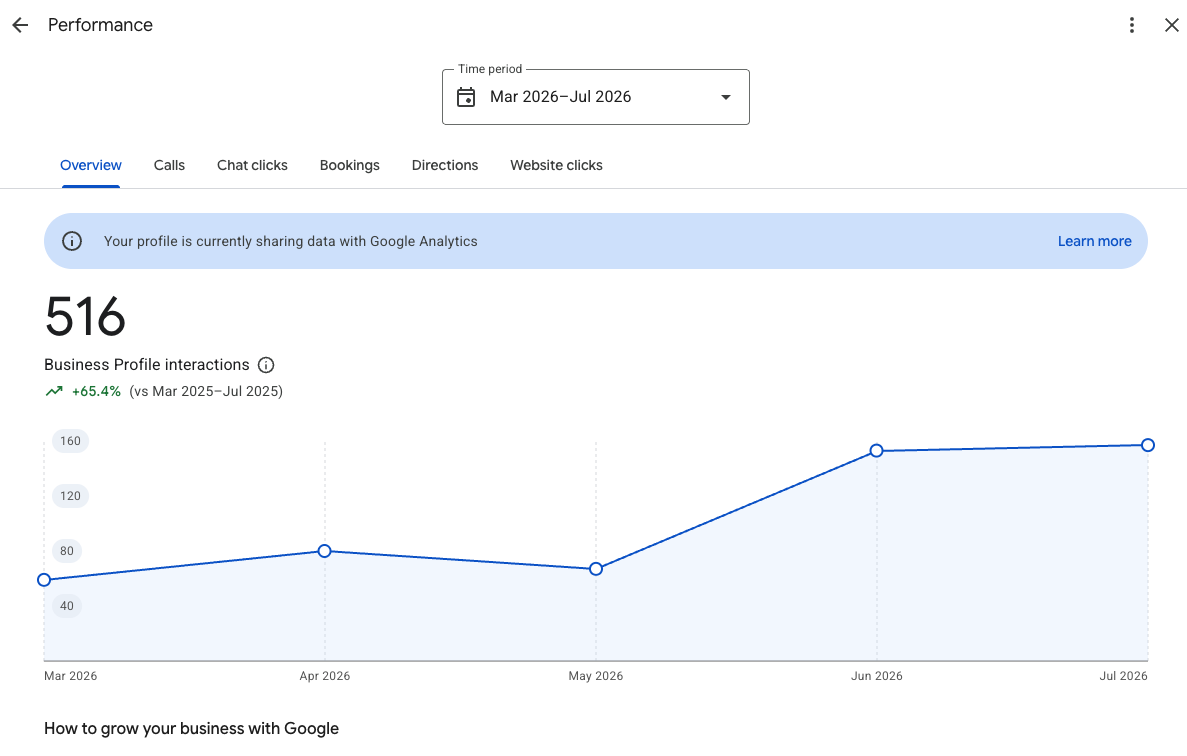
Task: Click the (vs Mar 2025–Jul 2025) comparison text
Action: tap(206, 391)
